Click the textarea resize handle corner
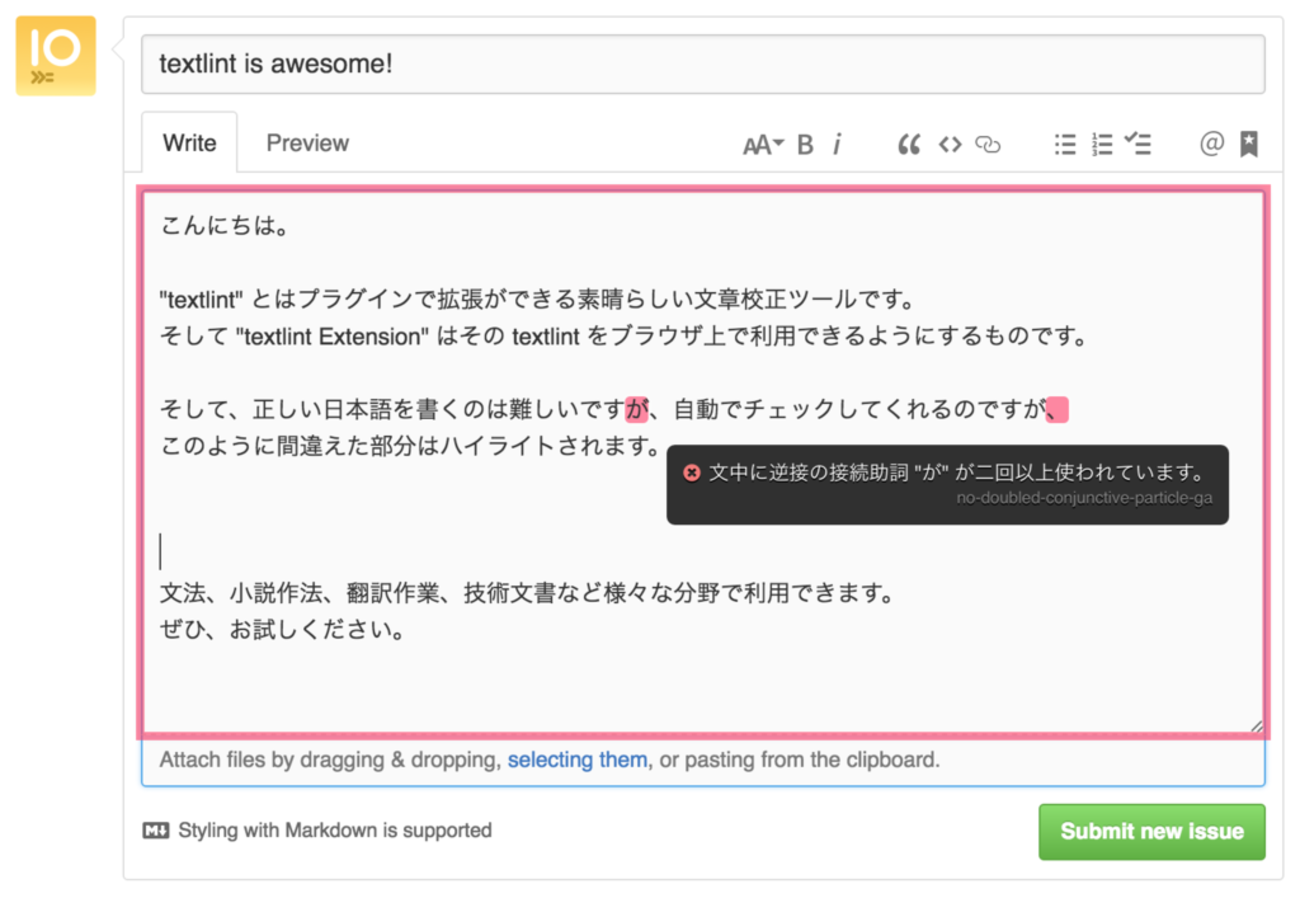1300x898 pixels. [x=1256, y=726]
